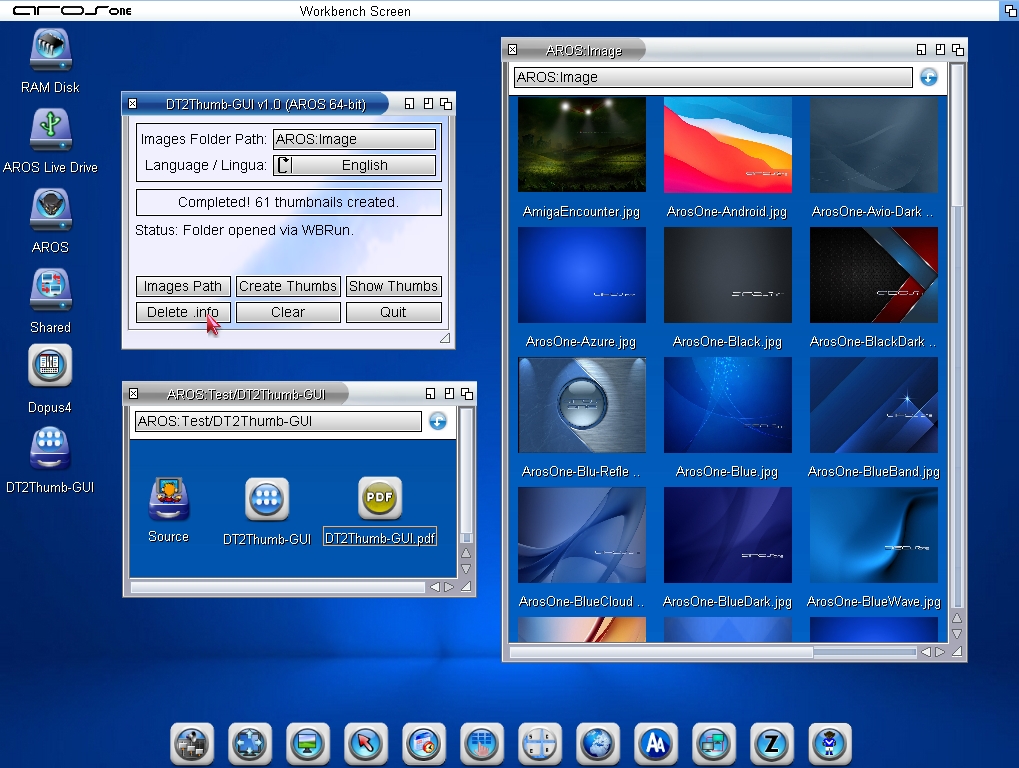
Task: Quit DT2Thumb-GUI via Quit button
Action: point(393,313)
